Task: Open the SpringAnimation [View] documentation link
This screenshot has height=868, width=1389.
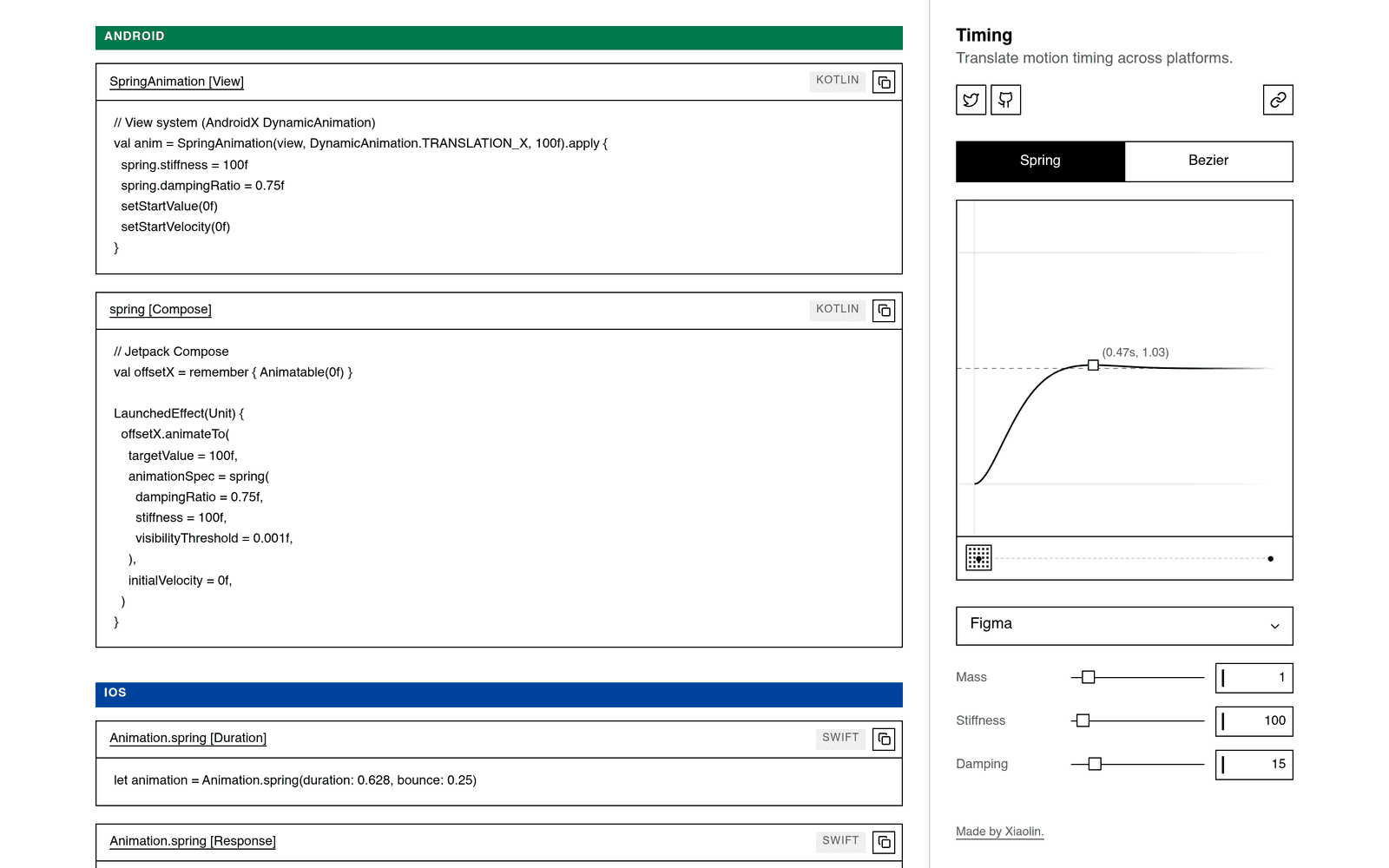Action: pos(176,82)
